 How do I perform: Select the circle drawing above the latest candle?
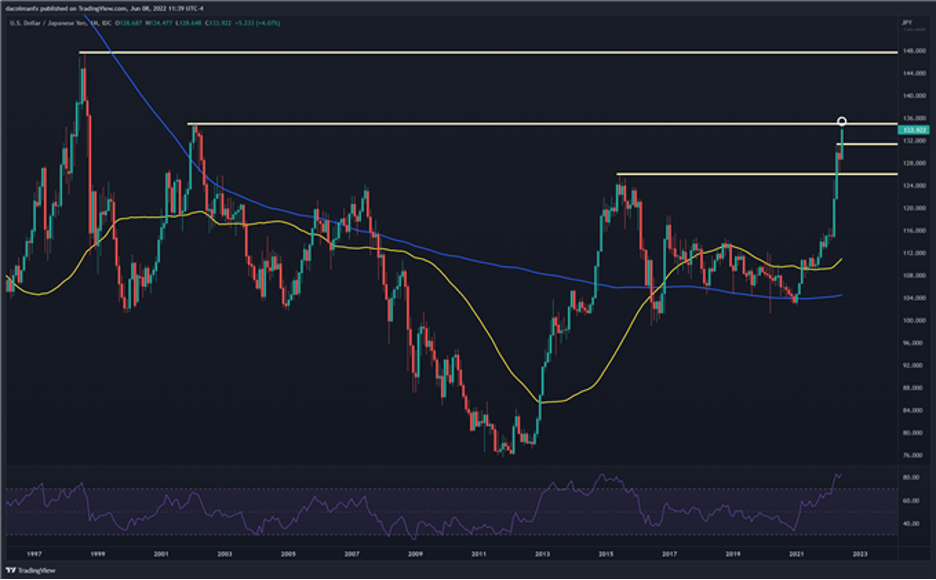[x=843, y=121]
